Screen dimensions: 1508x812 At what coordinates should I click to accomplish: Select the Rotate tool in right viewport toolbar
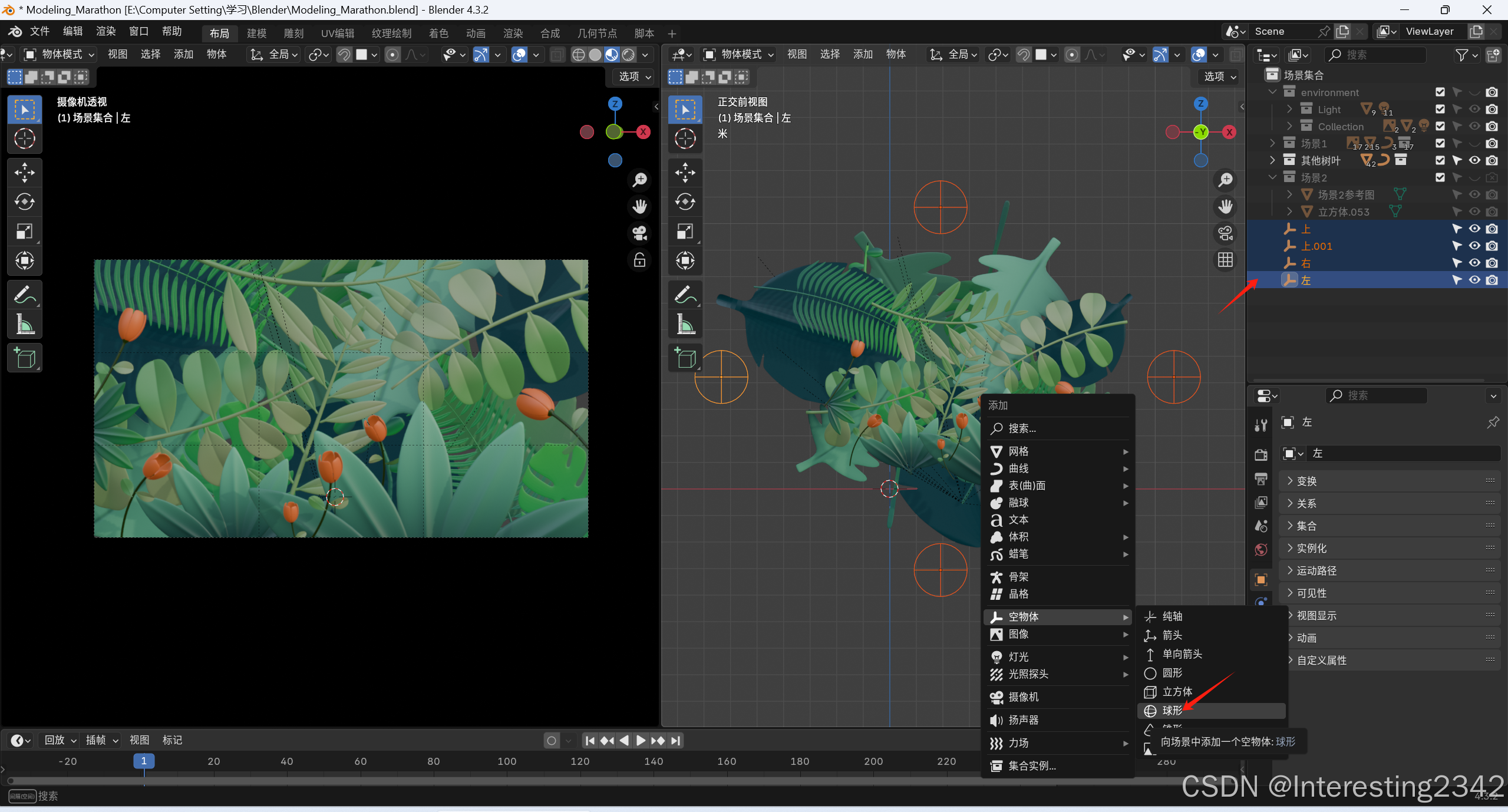pos(685,202)
